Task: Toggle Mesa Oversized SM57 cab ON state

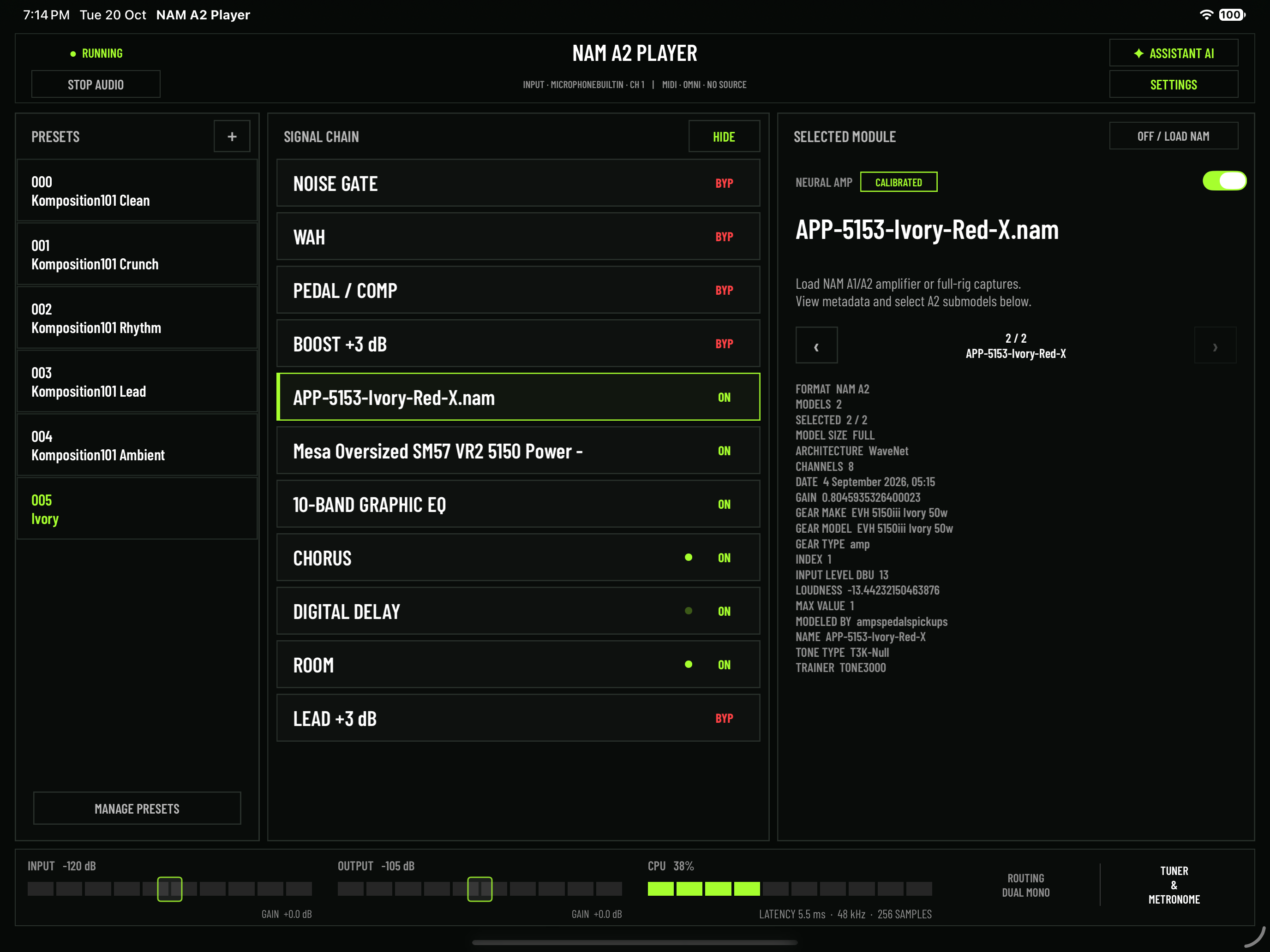Action: click(x=724, y=451)
